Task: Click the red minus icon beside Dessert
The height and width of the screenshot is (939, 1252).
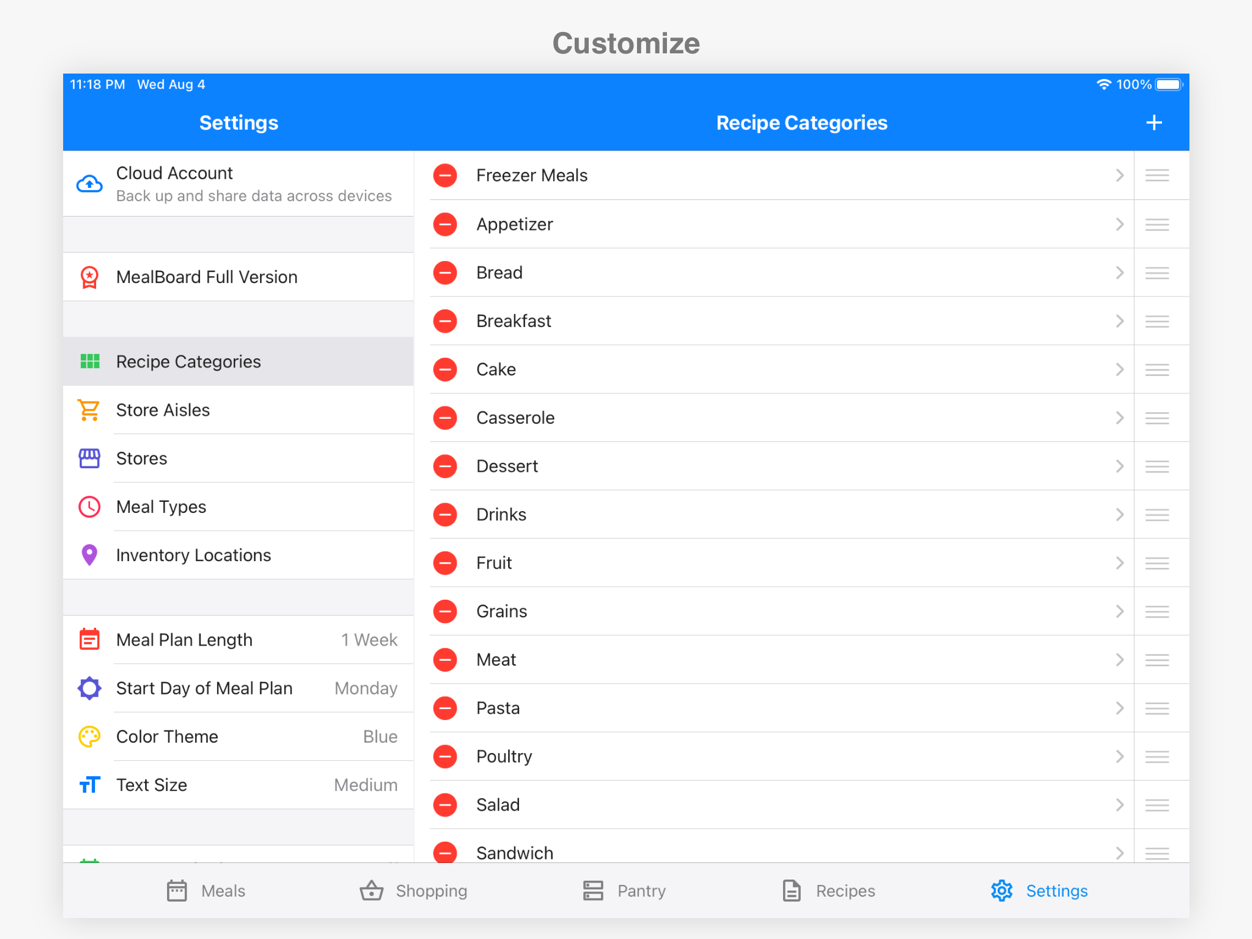Action: coord(445,466)
